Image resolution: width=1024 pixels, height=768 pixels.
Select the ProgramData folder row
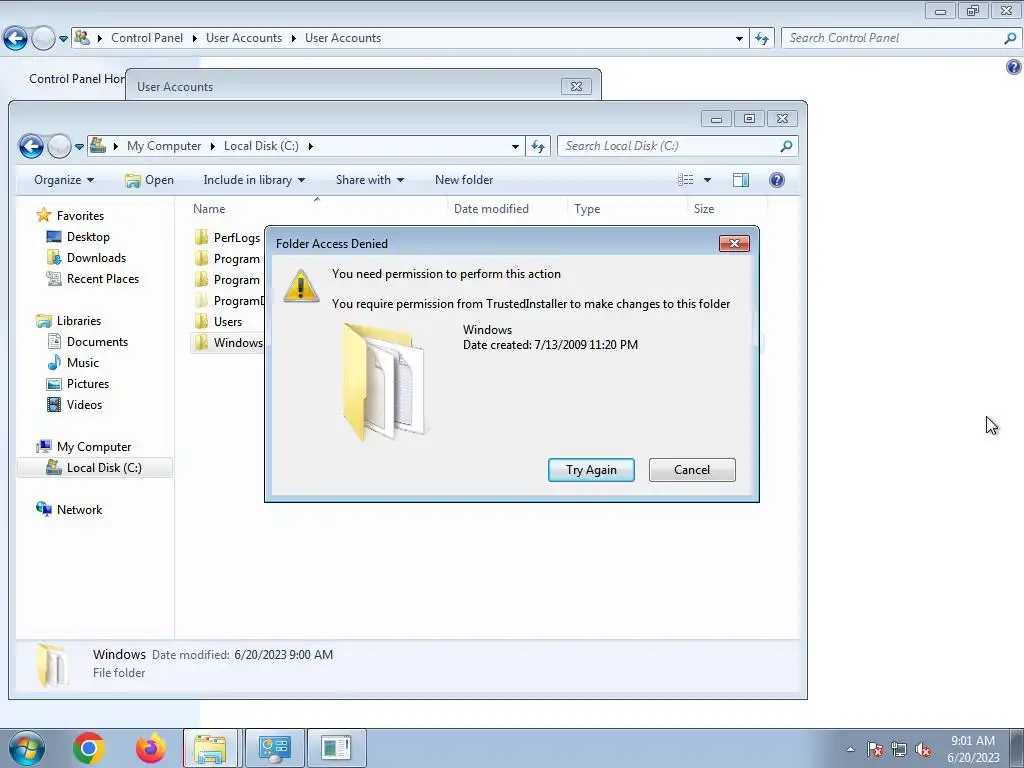coord(229,300)
